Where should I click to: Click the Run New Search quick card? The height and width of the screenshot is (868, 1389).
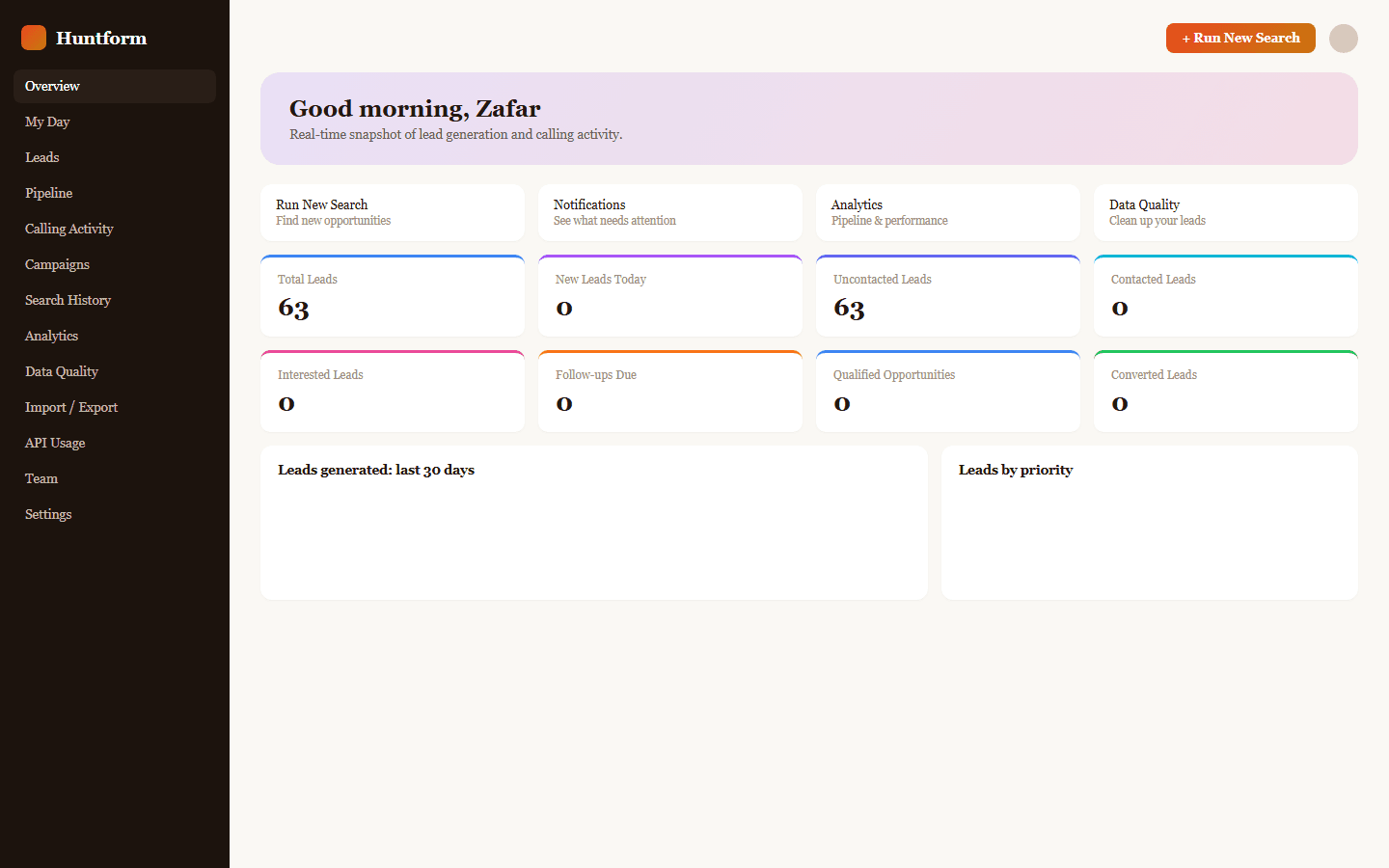pos(393,212)
